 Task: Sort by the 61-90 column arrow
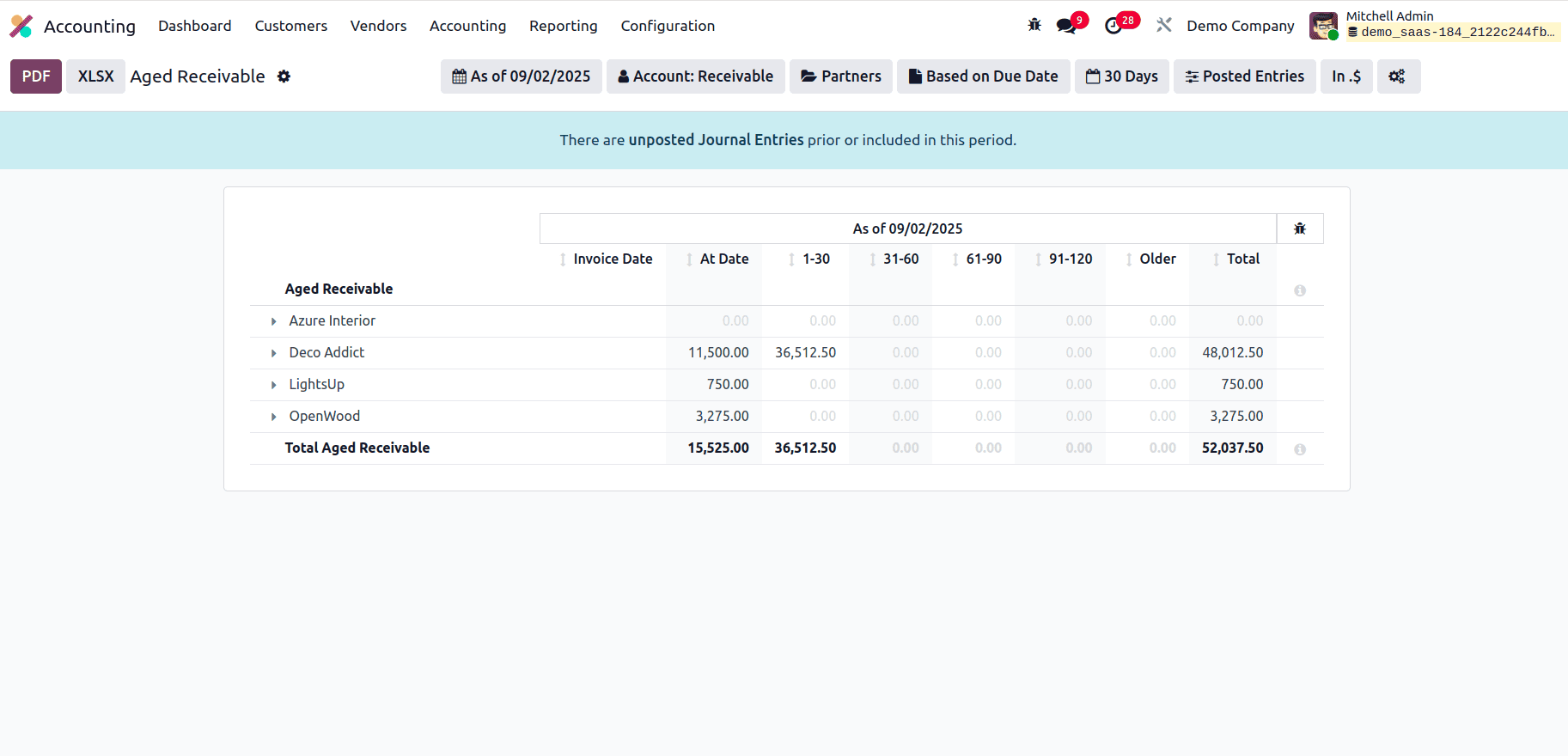tap(955, 259)
